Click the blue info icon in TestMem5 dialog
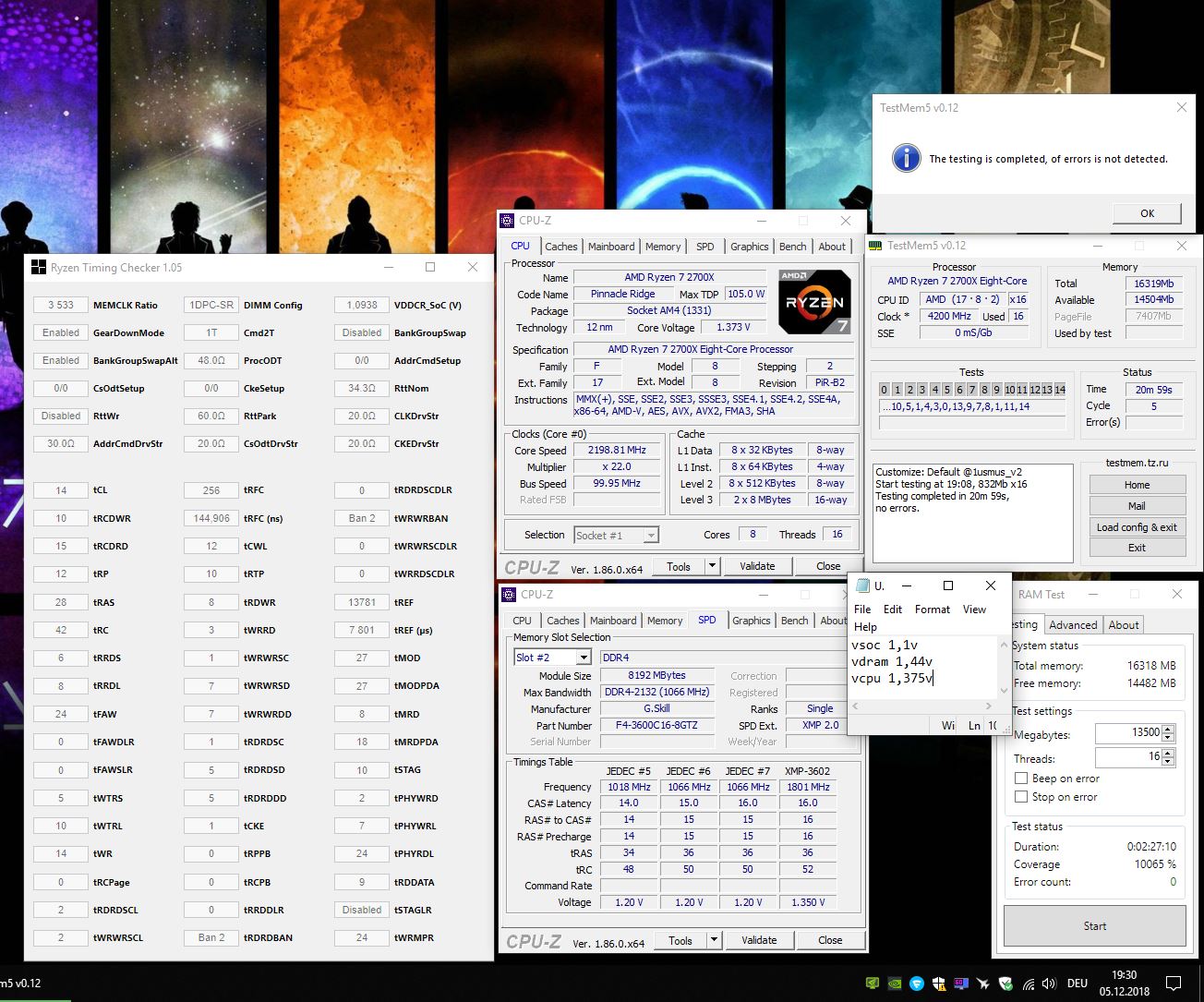This screenshot has height=1002, width=1204. (906, 159)
